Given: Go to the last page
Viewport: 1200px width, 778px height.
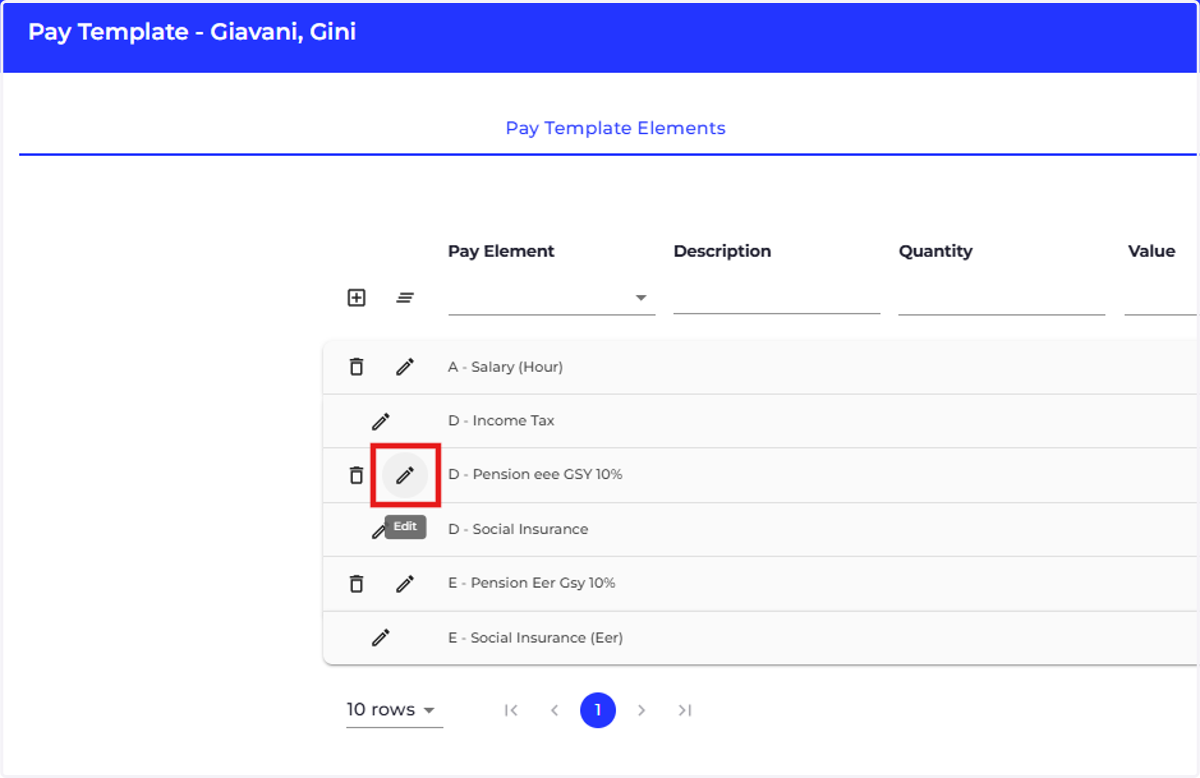Looking at the screenshot, I should pyautogui.click(x=685, y=710).
